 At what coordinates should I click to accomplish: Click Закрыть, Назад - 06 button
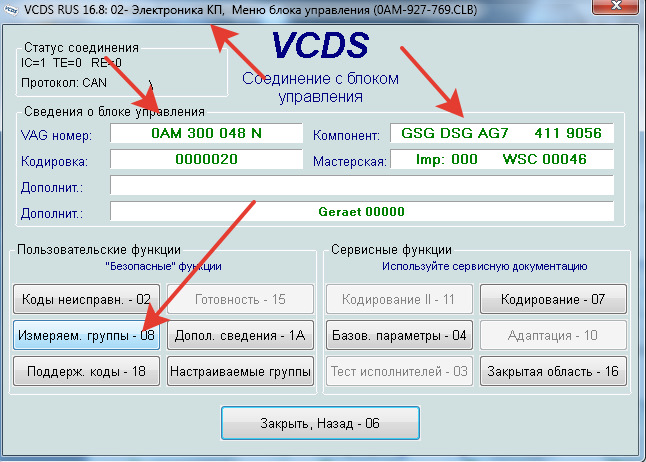320,423
